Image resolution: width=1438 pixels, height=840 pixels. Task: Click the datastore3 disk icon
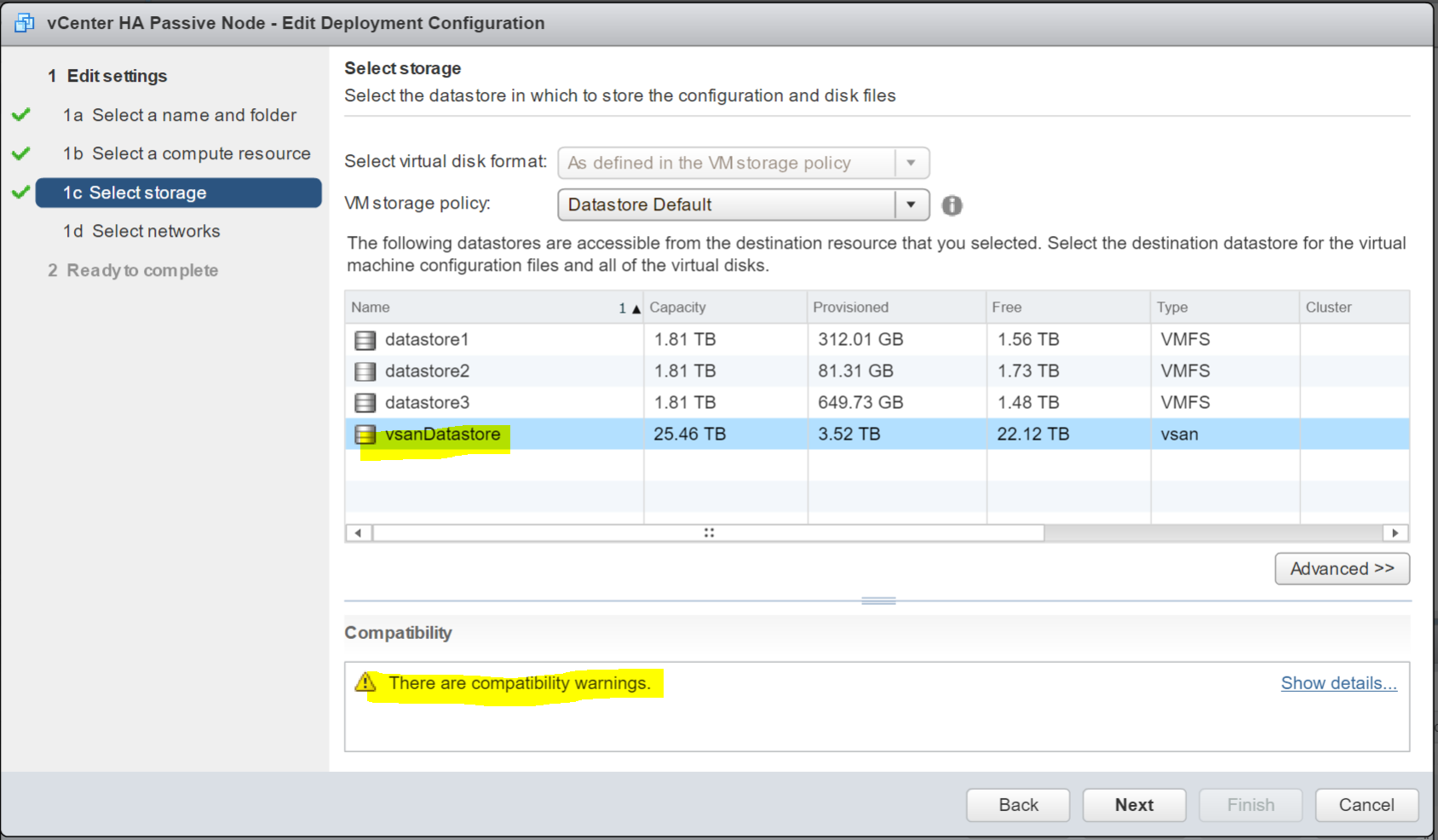(365, 403)
